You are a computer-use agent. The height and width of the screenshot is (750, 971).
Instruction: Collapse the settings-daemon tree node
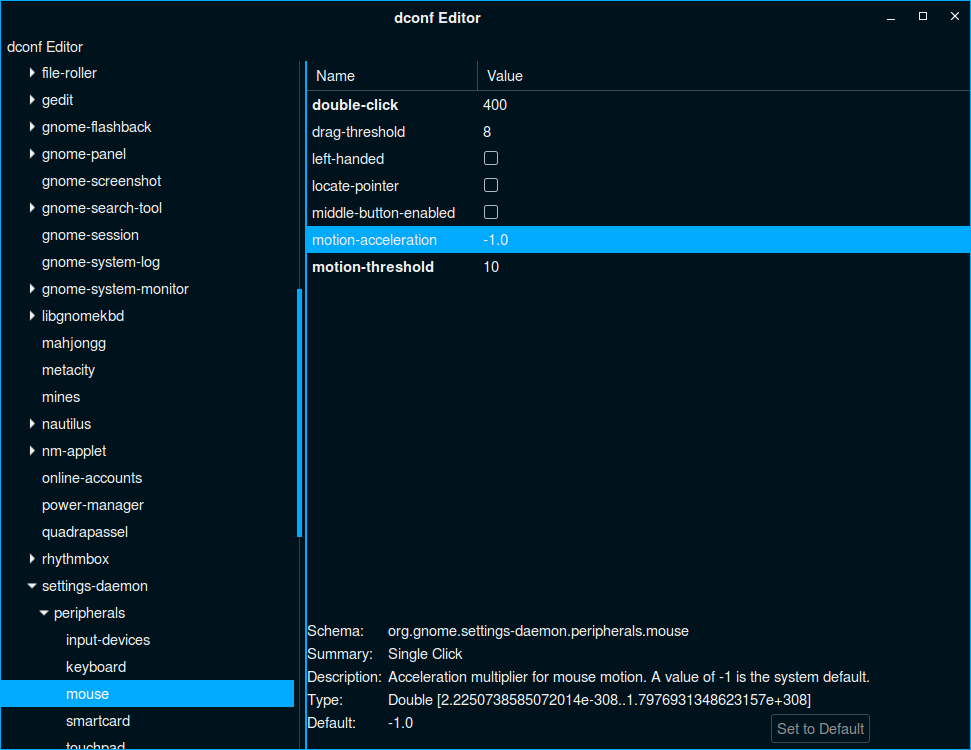click(x=32, y=586)
